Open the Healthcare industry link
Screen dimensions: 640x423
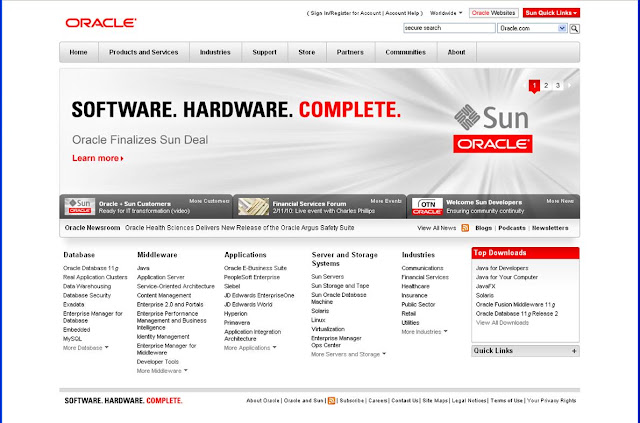click(x=416, y=286)
